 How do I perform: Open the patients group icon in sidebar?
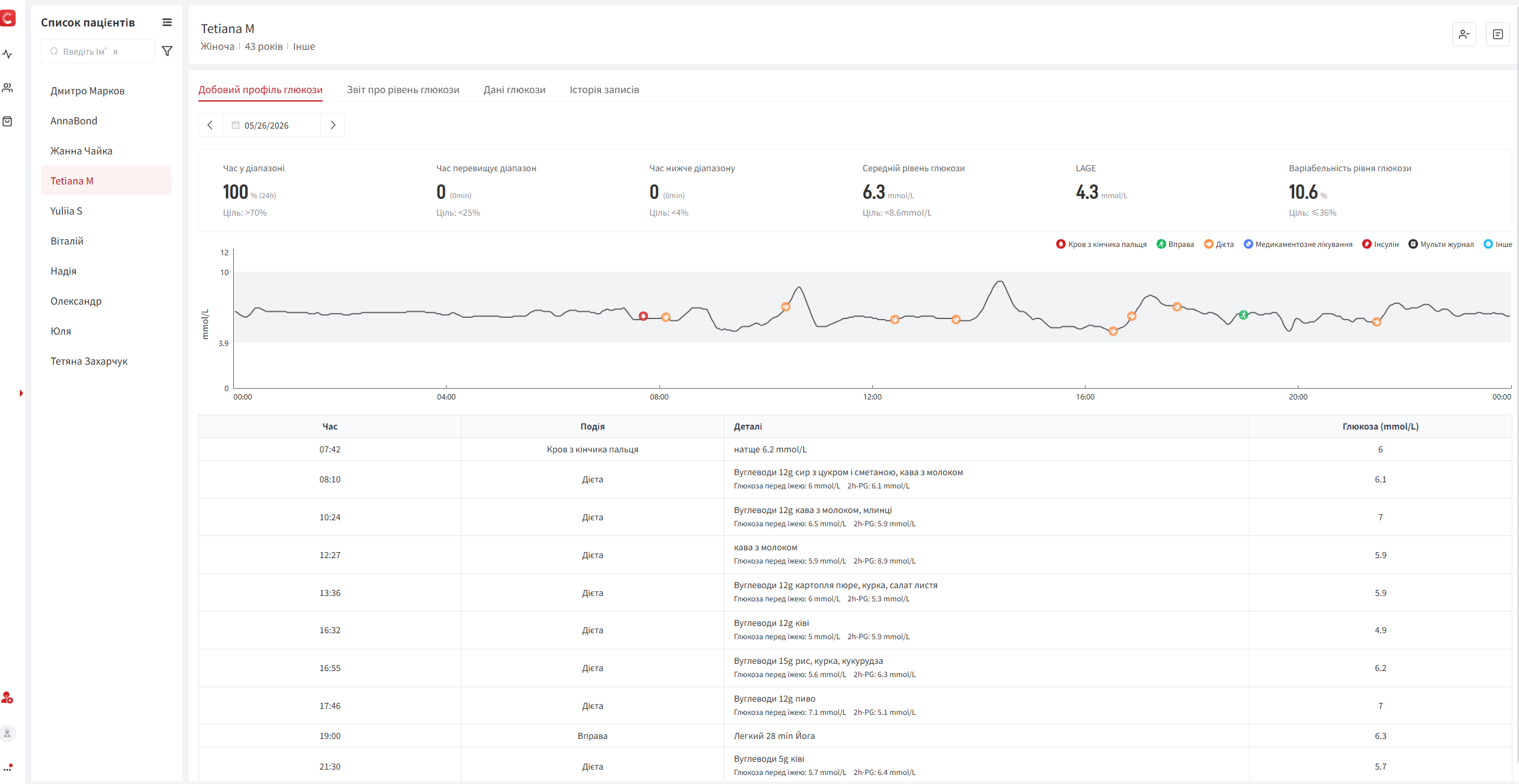coord(8,88)
